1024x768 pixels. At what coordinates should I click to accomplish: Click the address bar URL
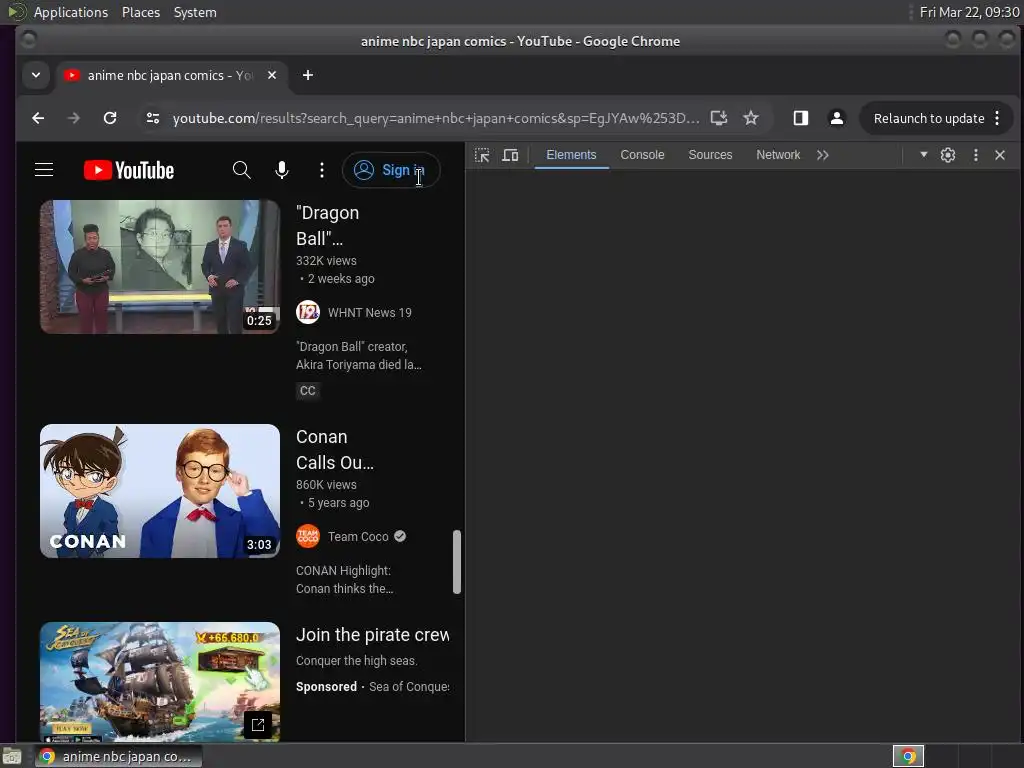point(436,118)
